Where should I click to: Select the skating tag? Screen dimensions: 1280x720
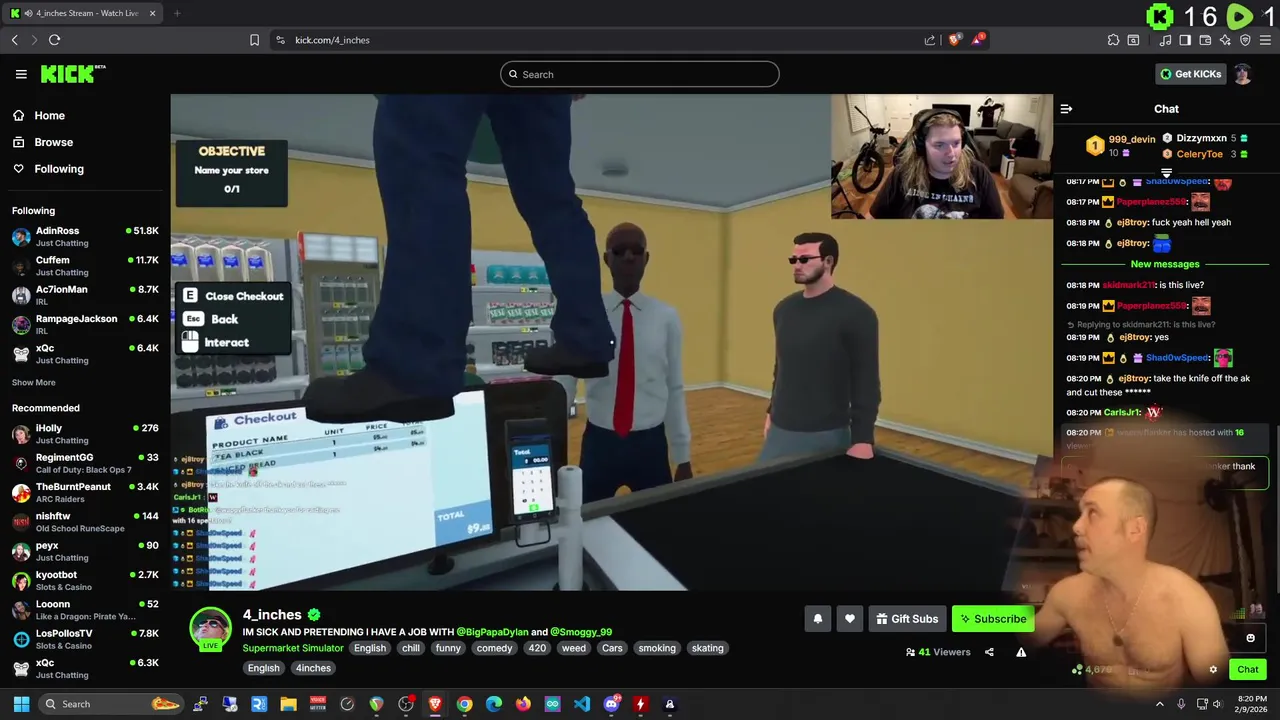point(707,648)
